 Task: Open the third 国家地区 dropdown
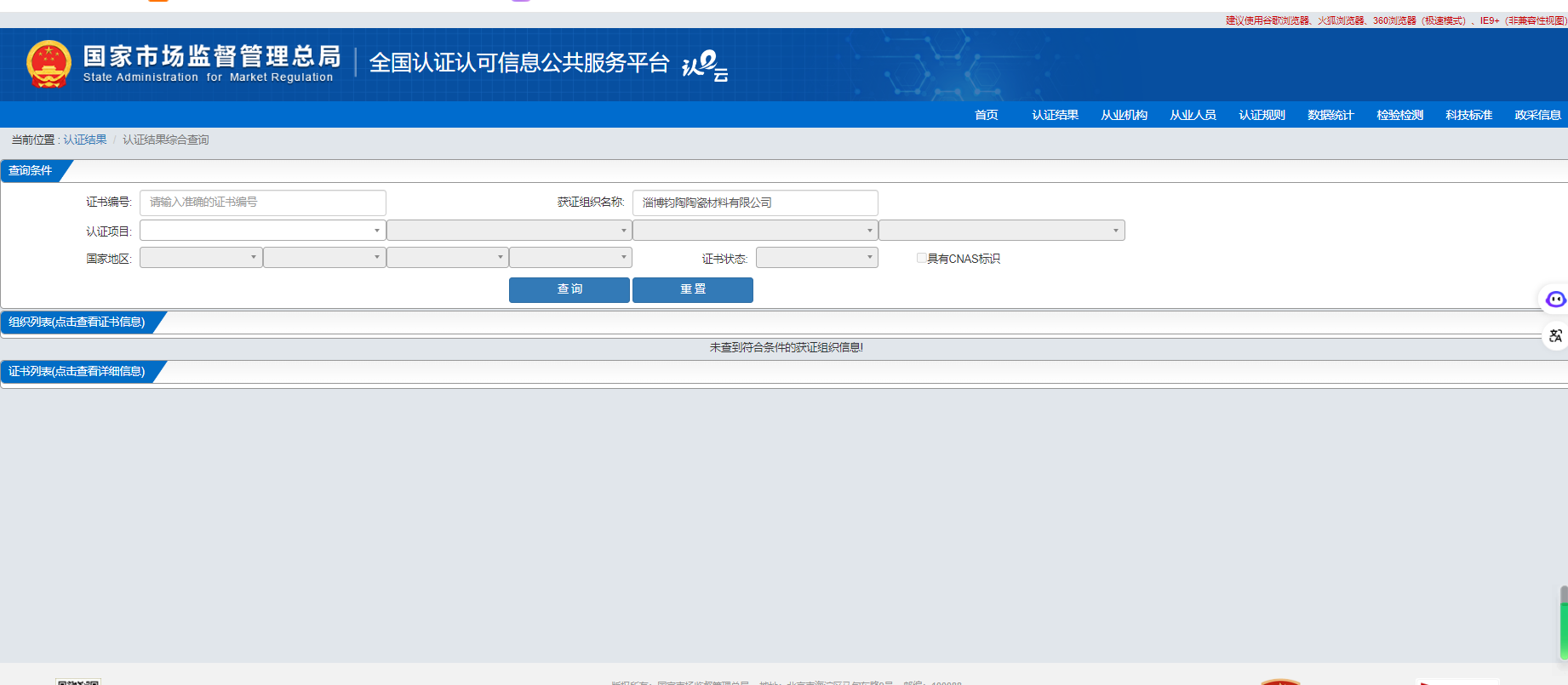(448, 258)
